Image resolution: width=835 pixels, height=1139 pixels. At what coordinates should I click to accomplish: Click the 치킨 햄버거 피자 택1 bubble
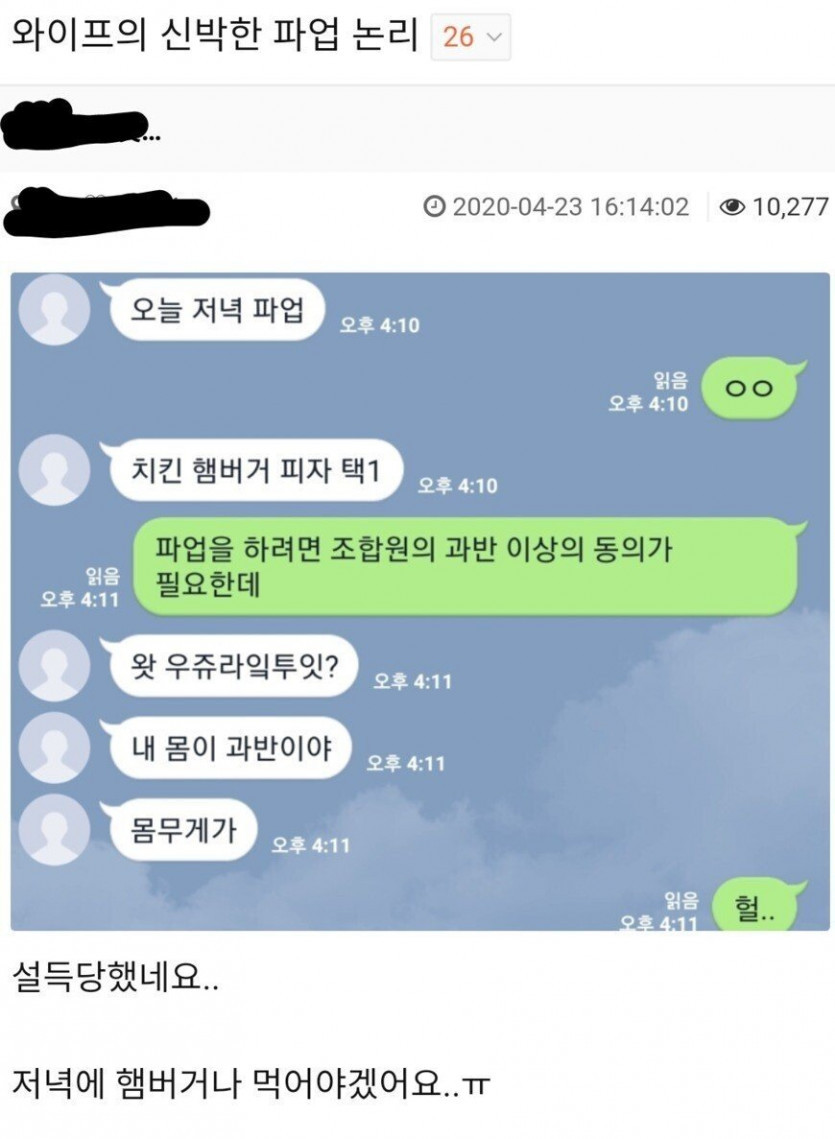click(x=255, y=471)
